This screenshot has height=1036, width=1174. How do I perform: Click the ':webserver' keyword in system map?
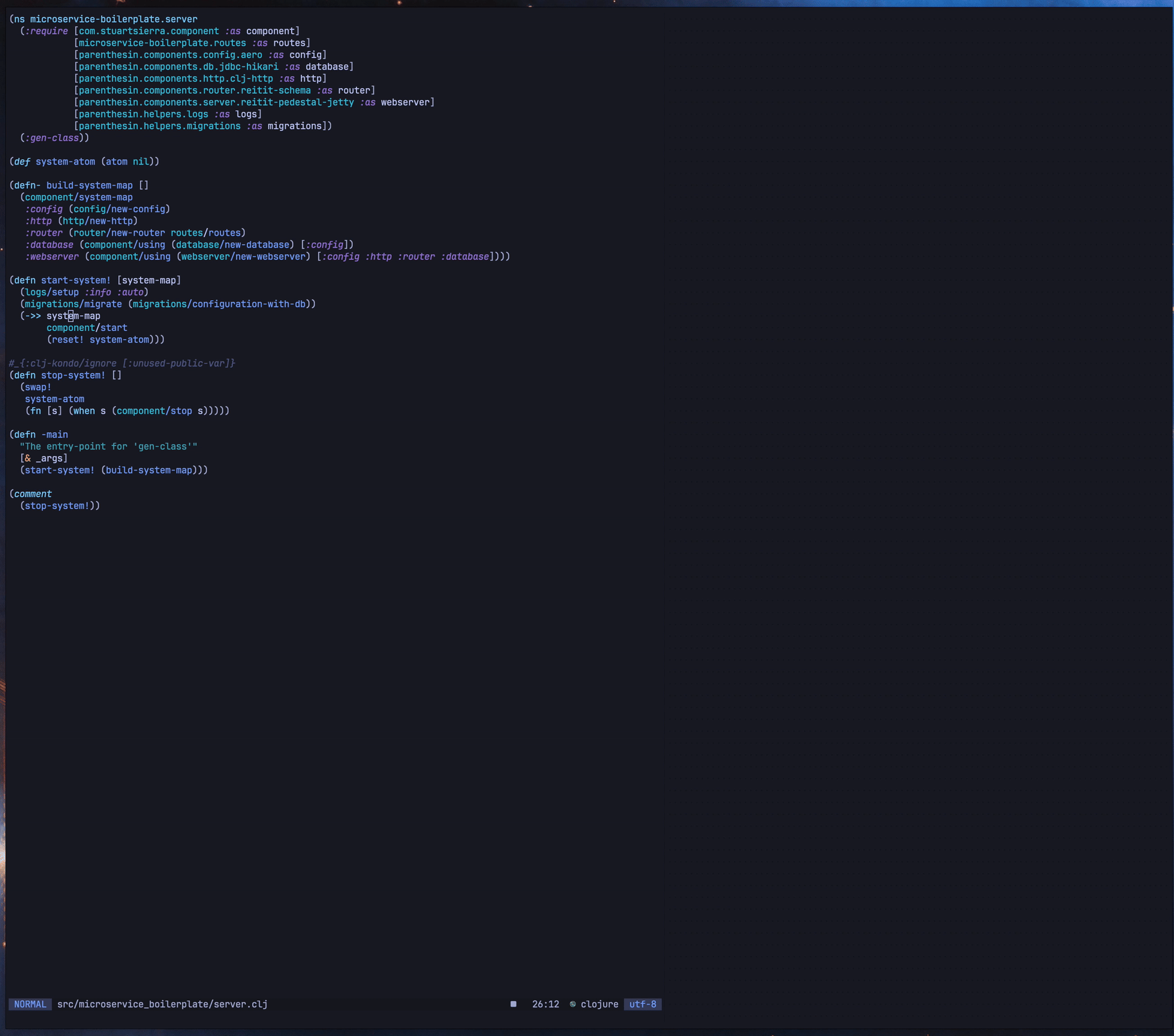click(52, 257)
